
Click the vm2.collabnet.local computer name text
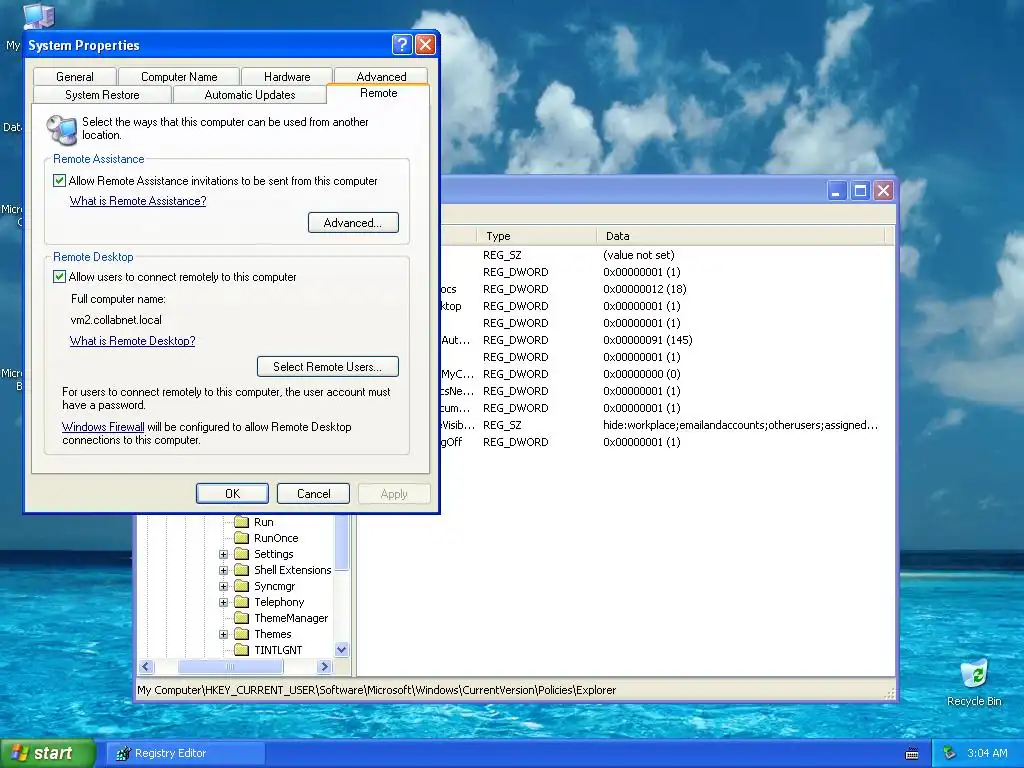tap(116, 320)
